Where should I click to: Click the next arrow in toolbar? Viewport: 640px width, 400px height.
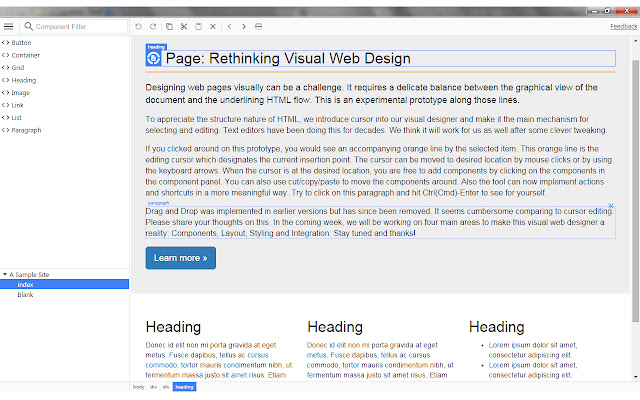[244, 26]
